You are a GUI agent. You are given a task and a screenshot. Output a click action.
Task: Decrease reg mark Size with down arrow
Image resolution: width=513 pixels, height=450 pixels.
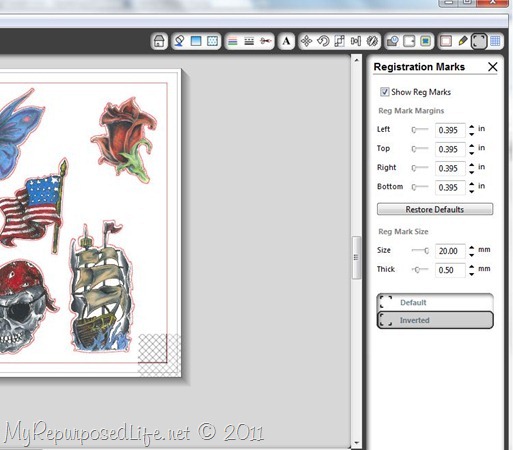click(x=471, y=255)
